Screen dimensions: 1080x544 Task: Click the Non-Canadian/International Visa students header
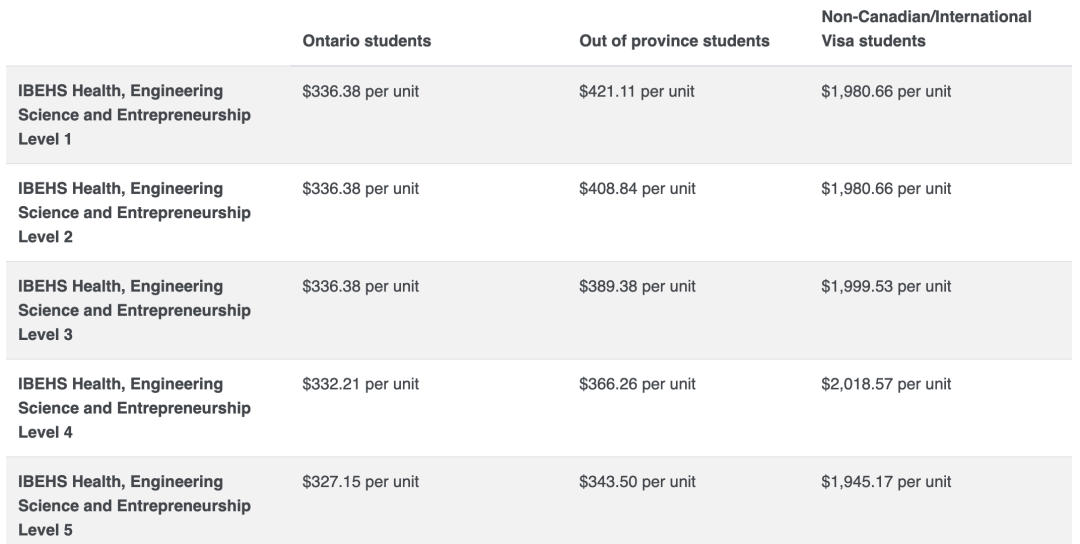pos(926,28)
